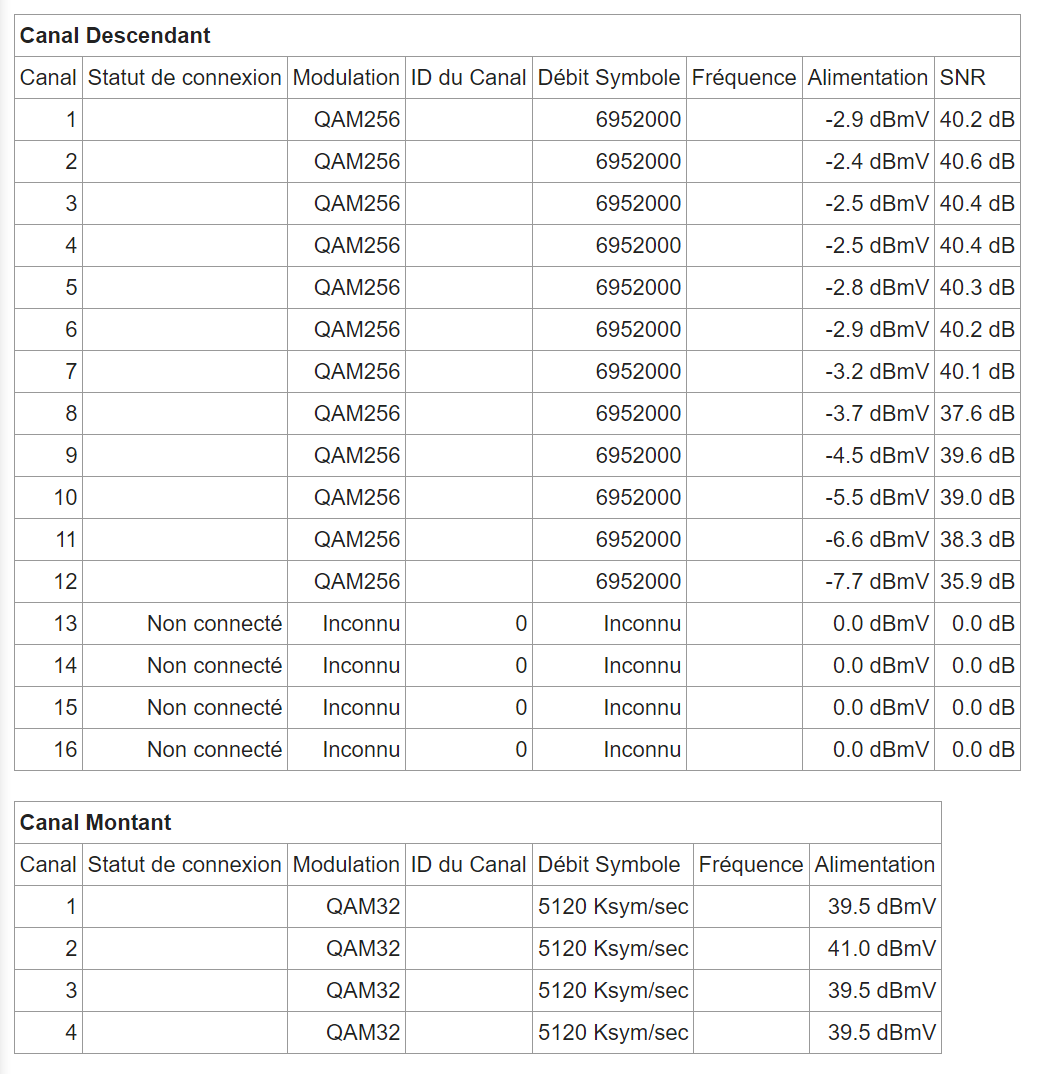Screen dimensions: 1056x1074
Task: Click upstream "Alimentation" column header
Action: [x=875, y=864]
